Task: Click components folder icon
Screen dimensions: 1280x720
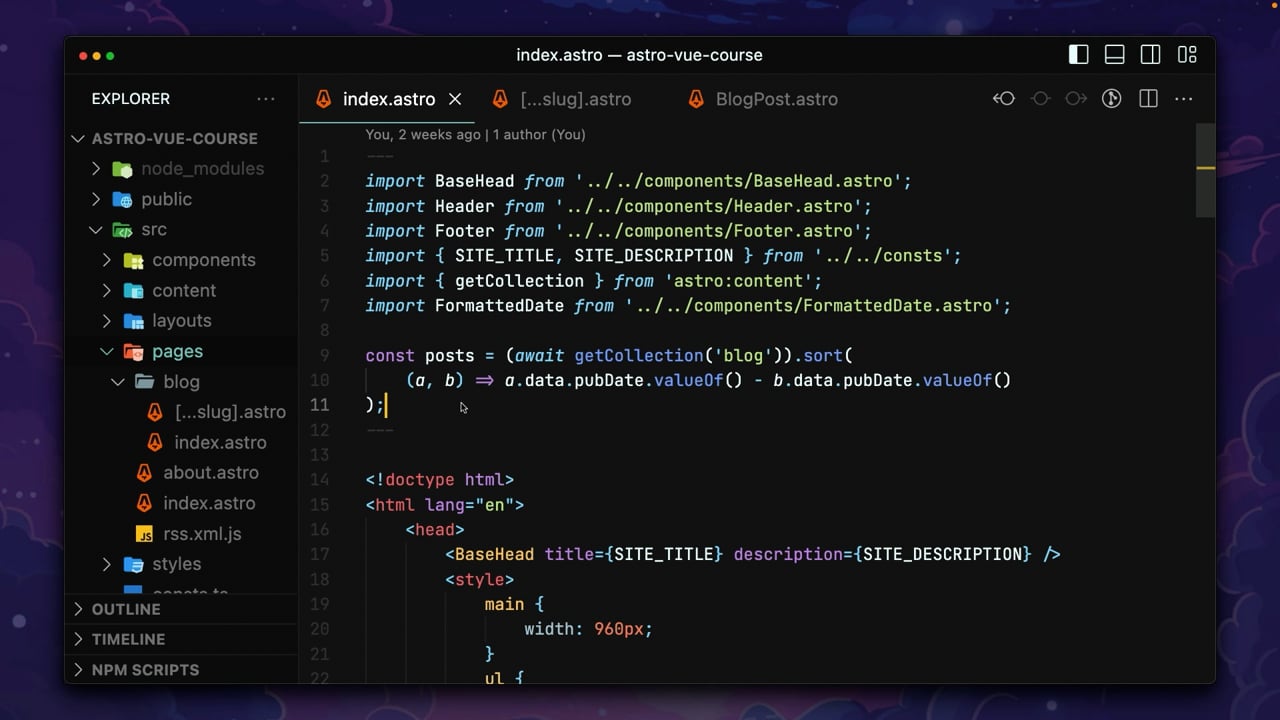Action: [133, 260]
